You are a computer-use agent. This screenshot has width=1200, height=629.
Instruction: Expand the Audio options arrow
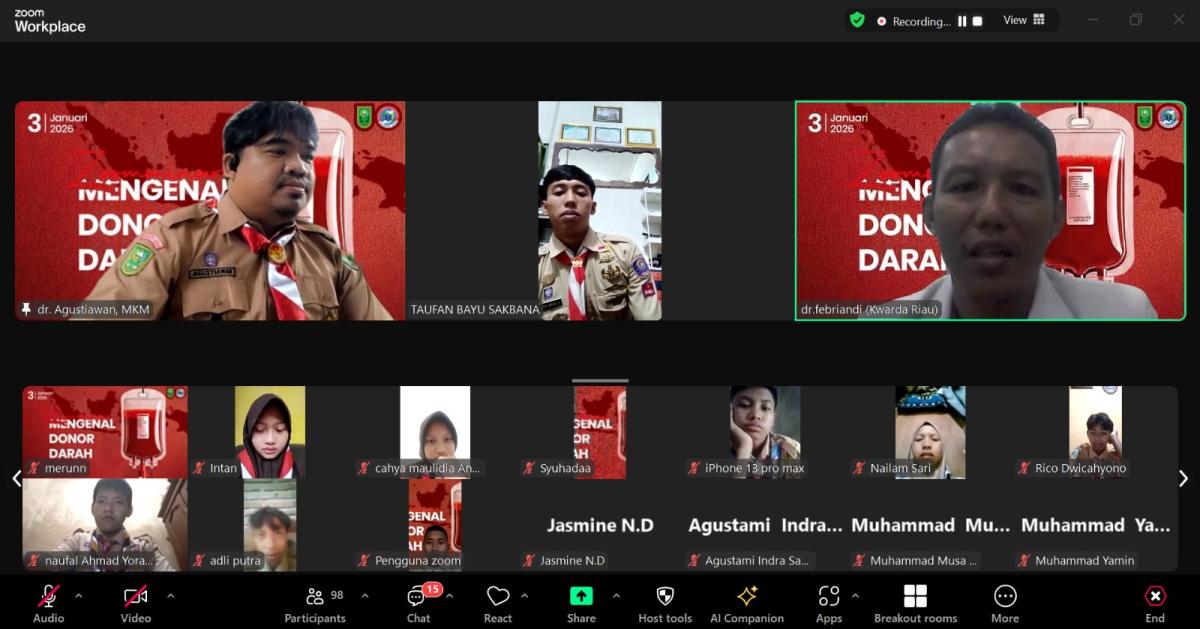pyautogui.click(x=79, y=596)
